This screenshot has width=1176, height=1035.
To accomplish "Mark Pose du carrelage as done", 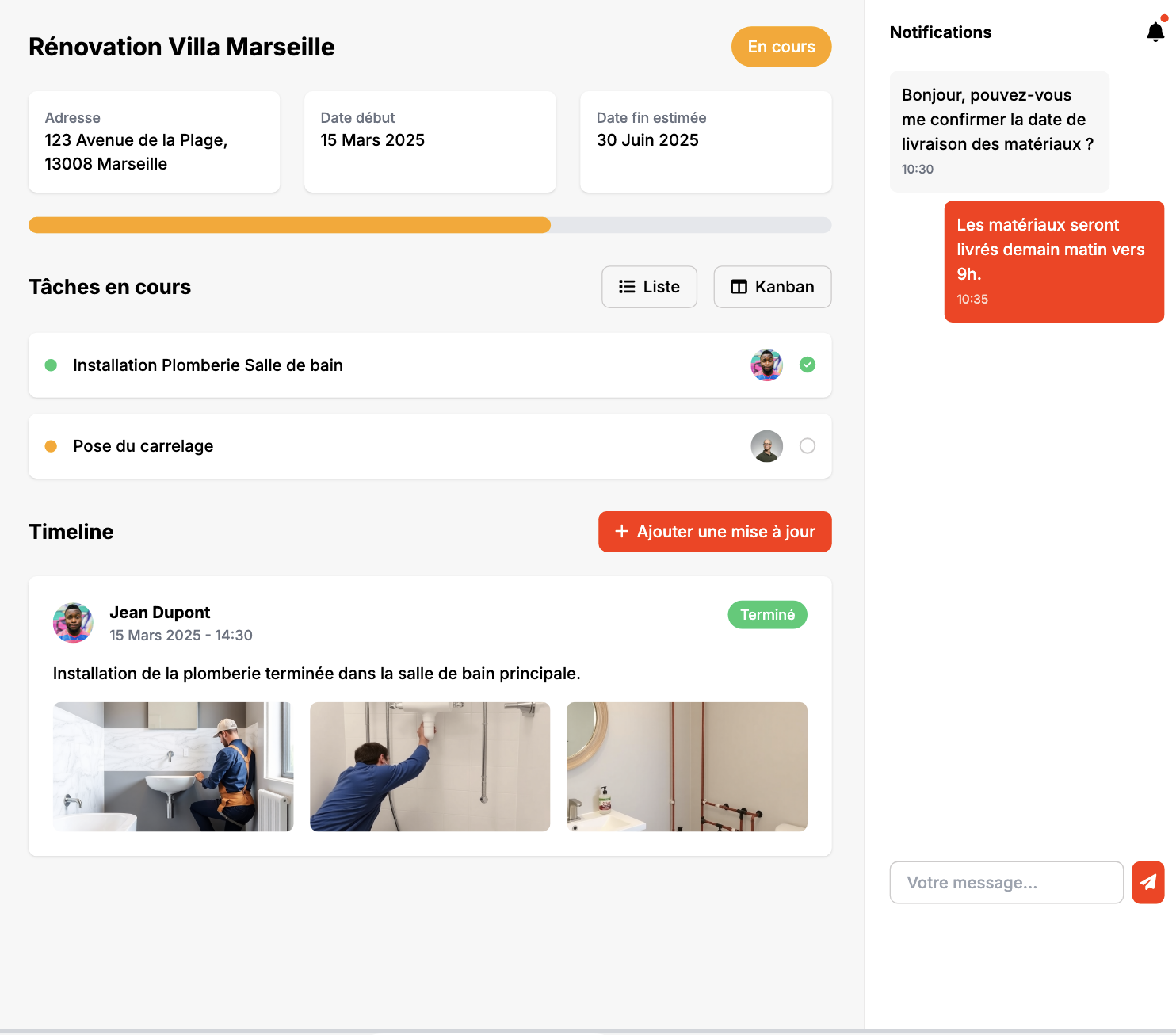I will click(x=807, y=446).
